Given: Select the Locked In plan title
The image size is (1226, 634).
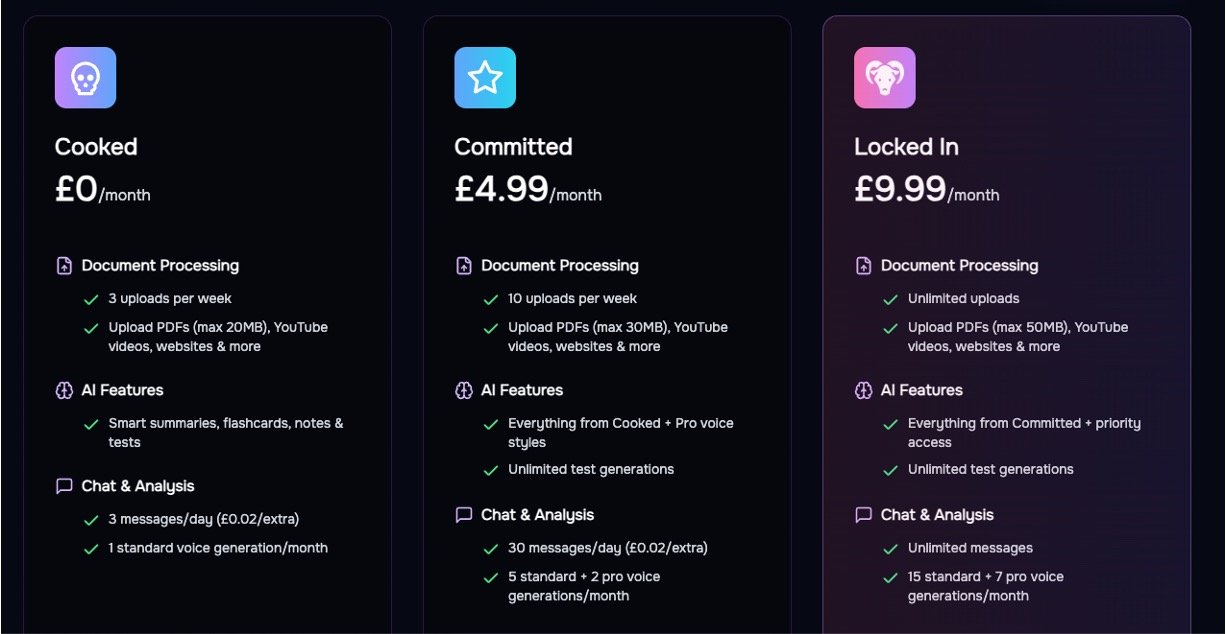Looking at the screenshot, I should pyautogui.click(x=907, y=147).
